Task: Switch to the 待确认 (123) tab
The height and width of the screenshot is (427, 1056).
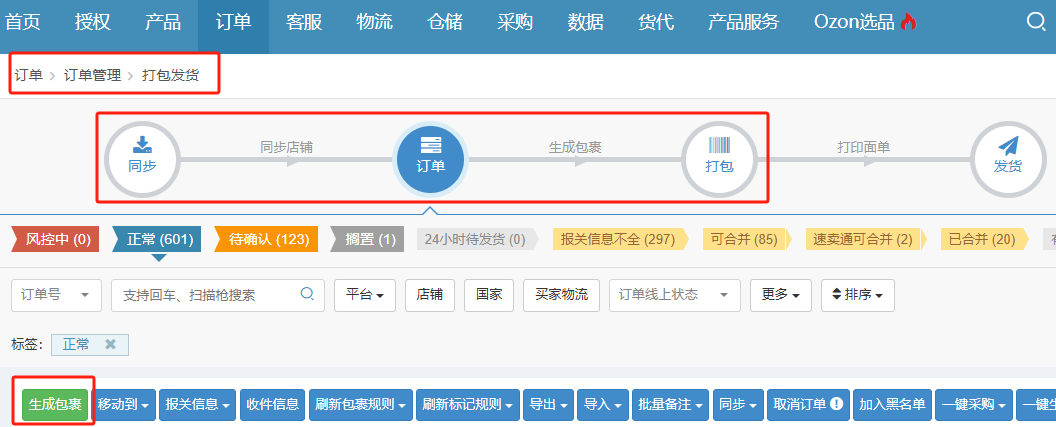Action: click(x=266, y=239)
